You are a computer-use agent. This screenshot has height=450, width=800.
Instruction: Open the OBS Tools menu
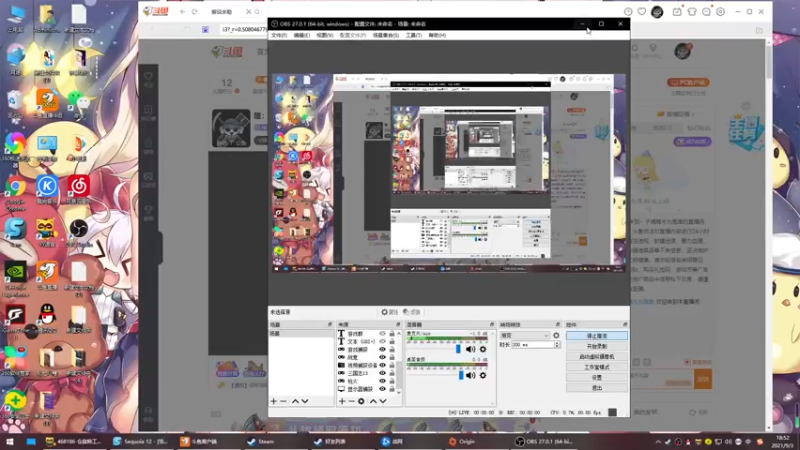pos(413,35)
